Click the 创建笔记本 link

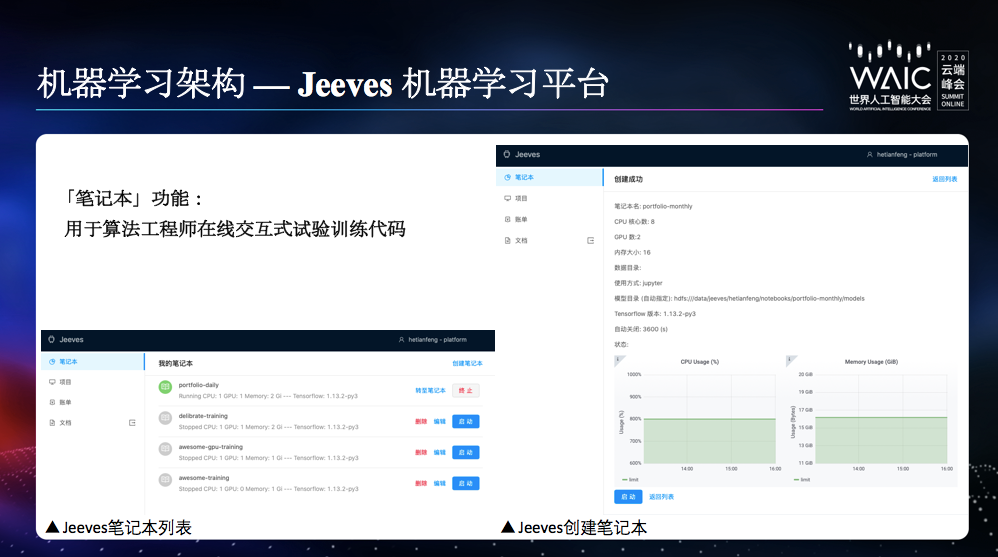click(467, 363)
